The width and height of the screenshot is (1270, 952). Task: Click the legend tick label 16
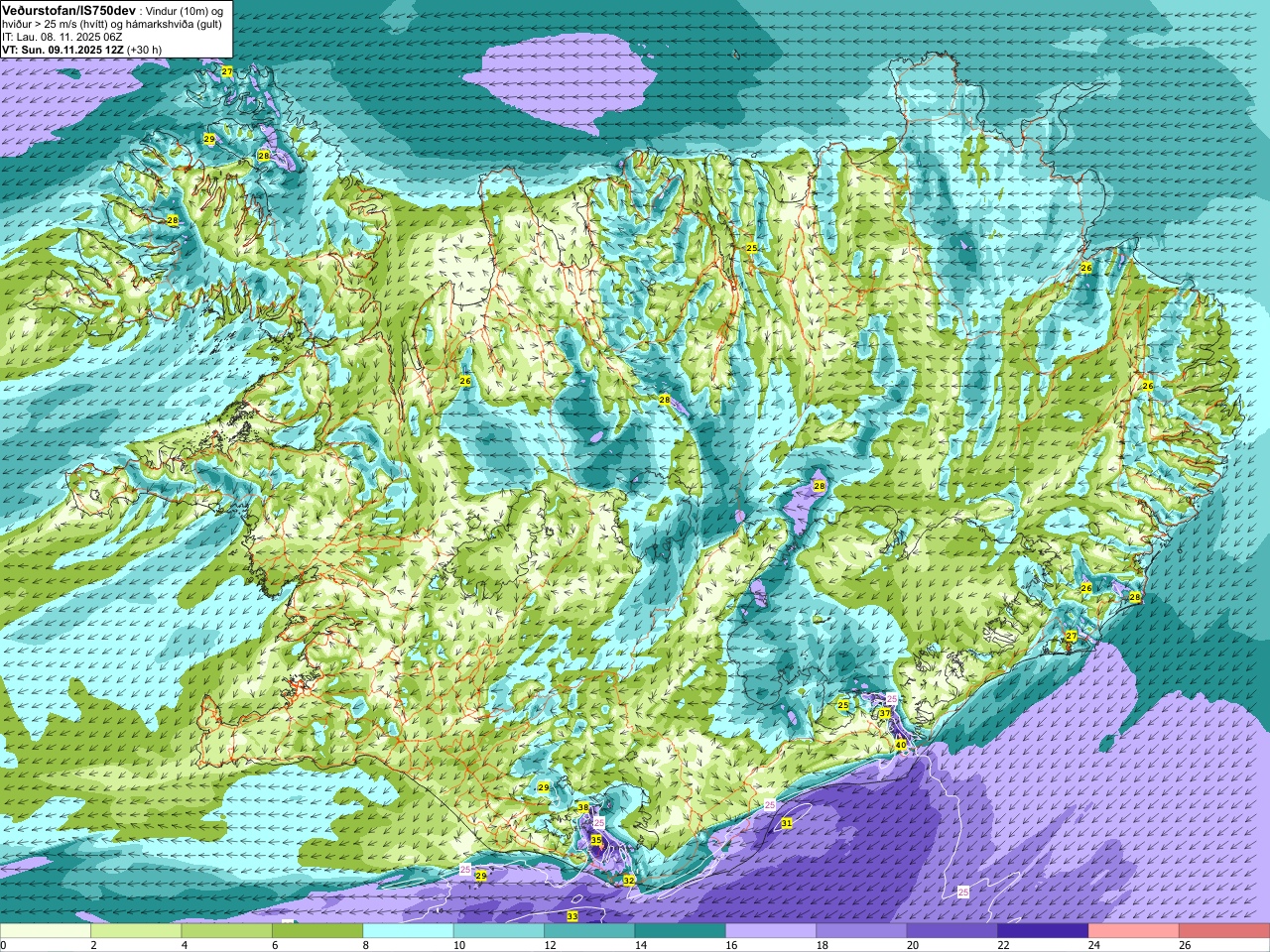pos(731,945)
